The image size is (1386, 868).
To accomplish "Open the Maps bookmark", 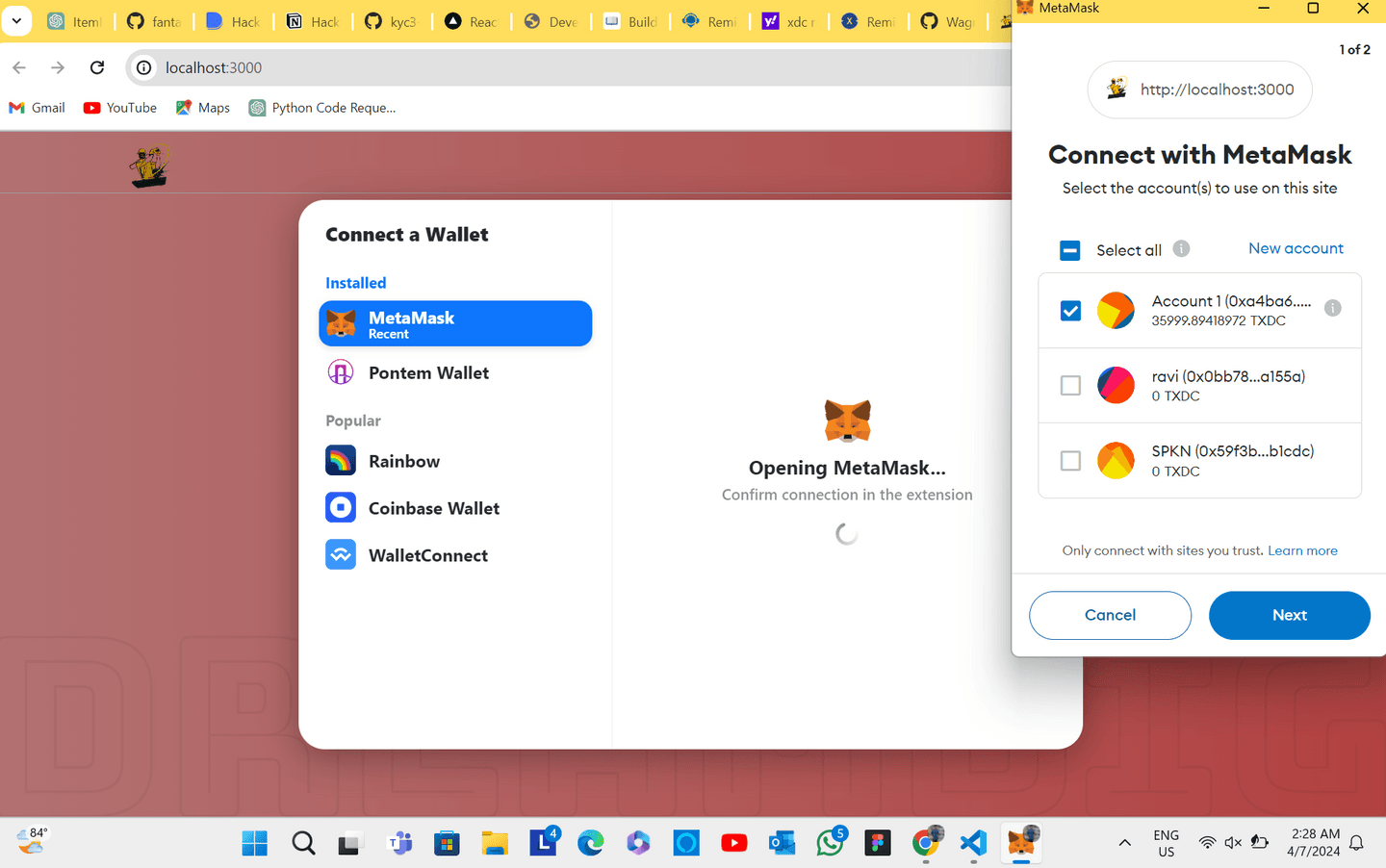I will 203,108.
